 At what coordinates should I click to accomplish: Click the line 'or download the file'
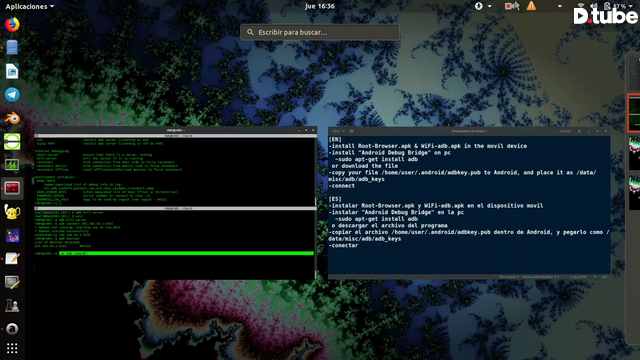point(364,166)
